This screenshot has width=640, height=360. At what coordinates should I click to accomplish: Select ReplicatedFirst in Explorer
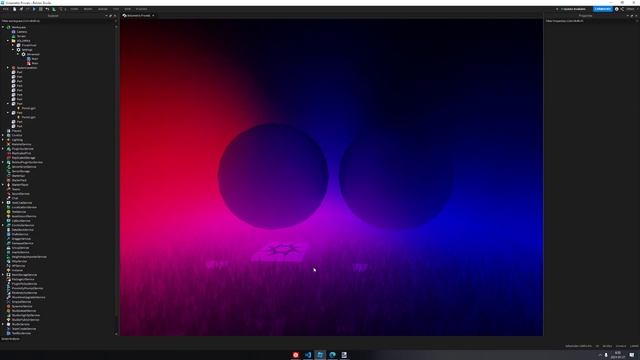22,153
